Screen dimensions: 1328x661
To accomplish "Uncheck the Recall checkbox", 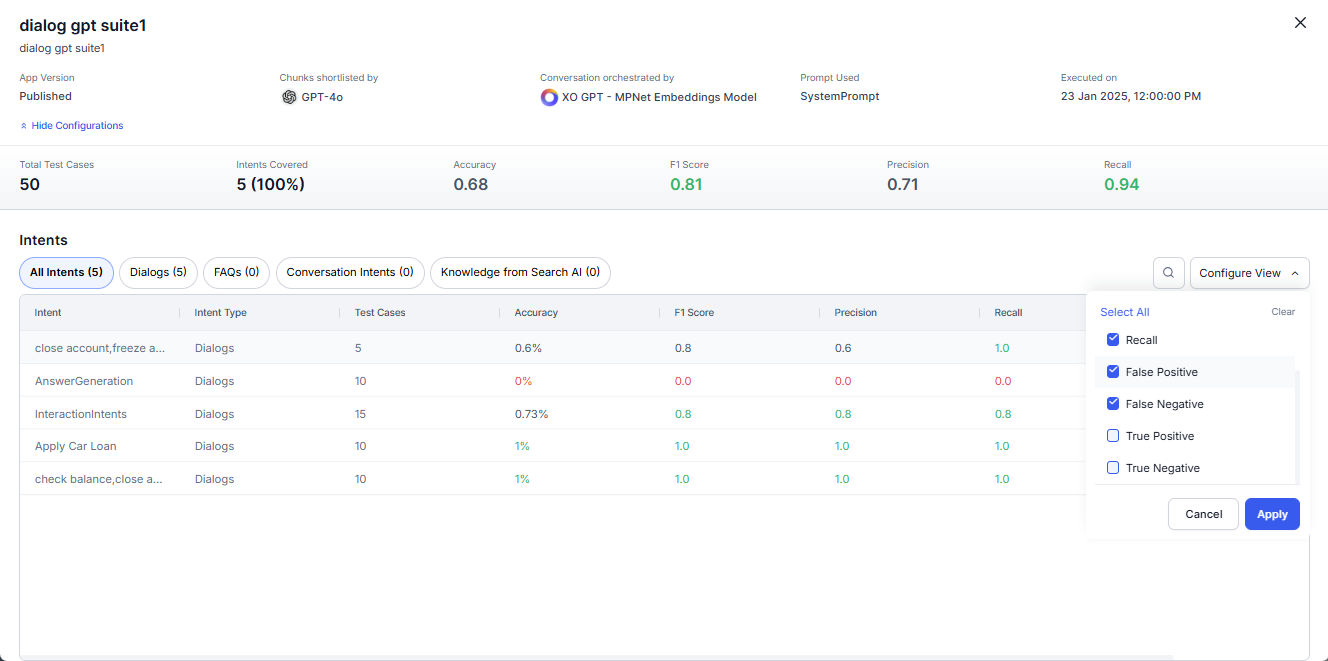I will pyautogui.click(x=1113, y=340).
